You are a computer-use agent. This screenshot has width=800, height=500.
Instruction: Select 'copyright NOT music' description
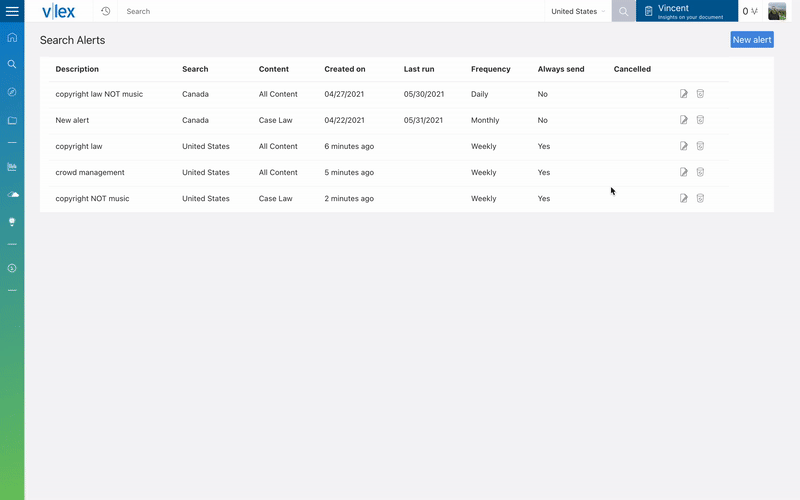92,198
